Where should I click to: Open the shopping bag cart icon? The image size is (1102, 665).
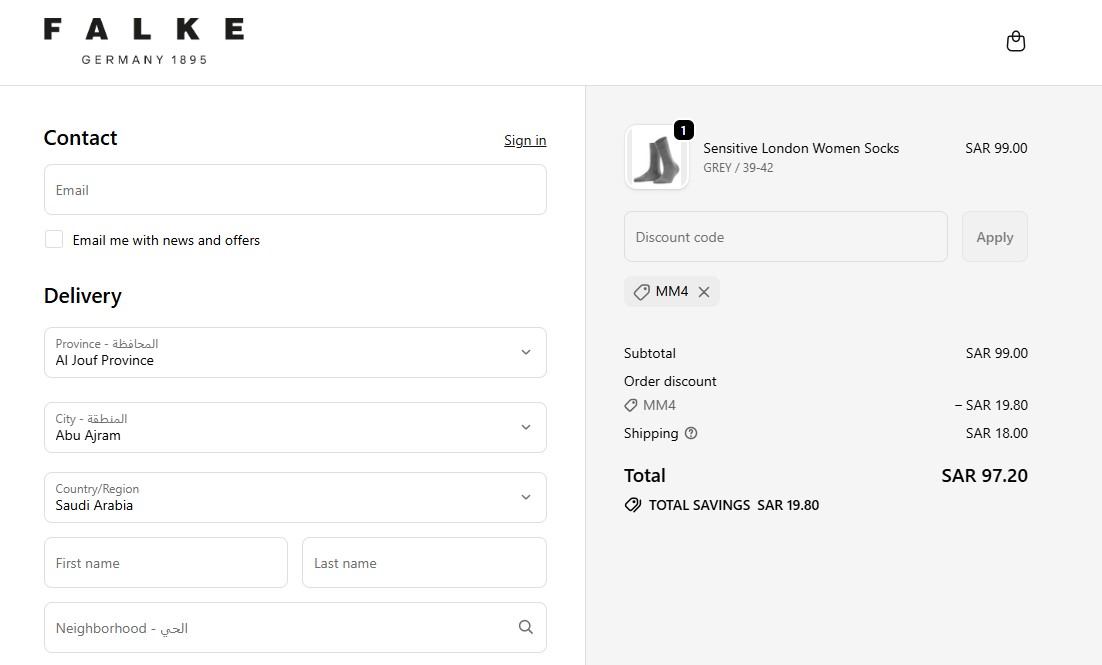[1016, 41]
